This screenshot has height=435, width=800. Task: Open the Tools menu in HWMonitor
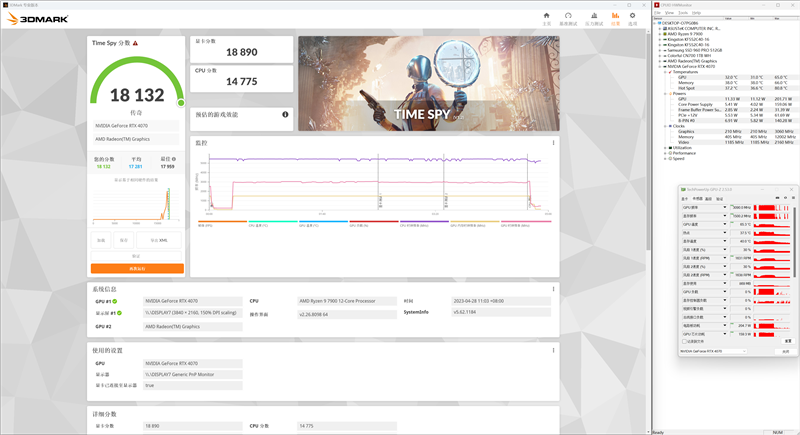click(683, 13)
